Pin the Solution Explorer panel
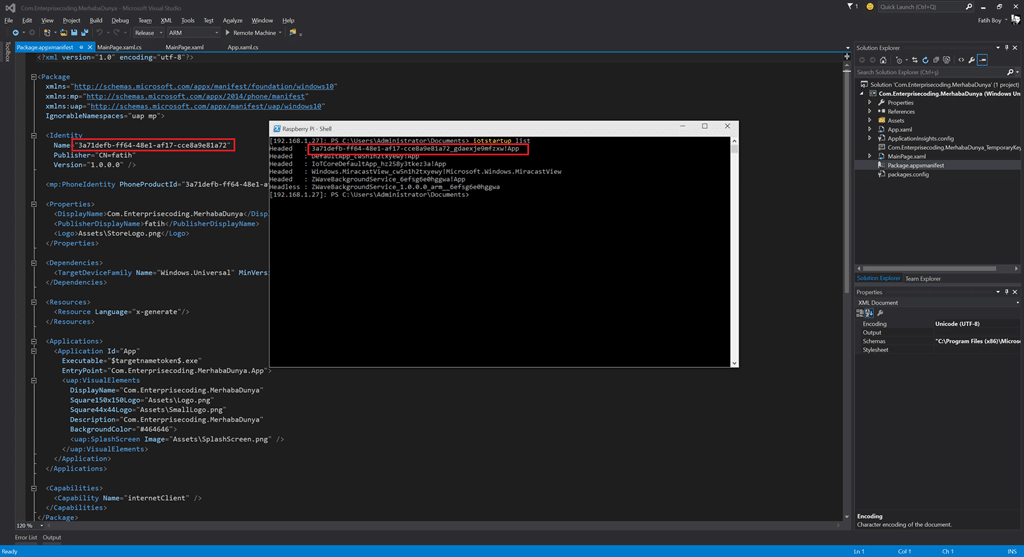The width and height of the screenshot is (1024, 557). tap(1006, 48)
